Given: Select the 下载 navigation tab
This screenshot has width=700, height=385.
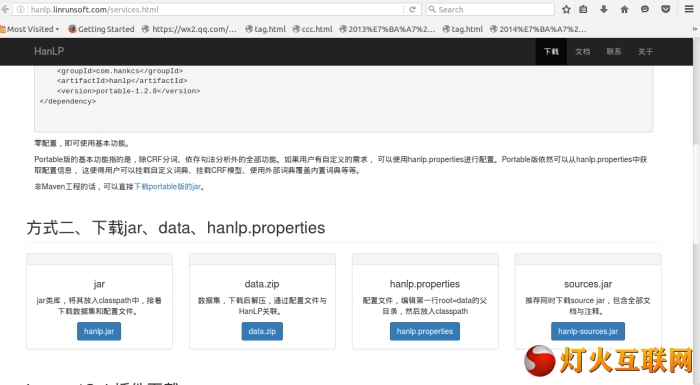Looking at the screenshot, I should coord(551,52).
